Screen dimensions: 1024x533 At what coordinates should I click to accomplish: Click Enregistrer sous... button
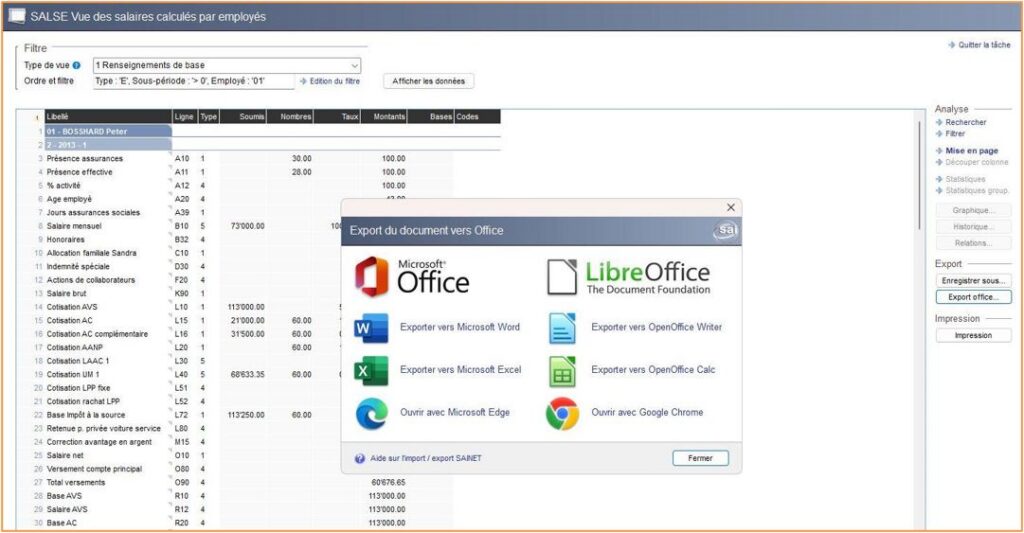point(973,280)
